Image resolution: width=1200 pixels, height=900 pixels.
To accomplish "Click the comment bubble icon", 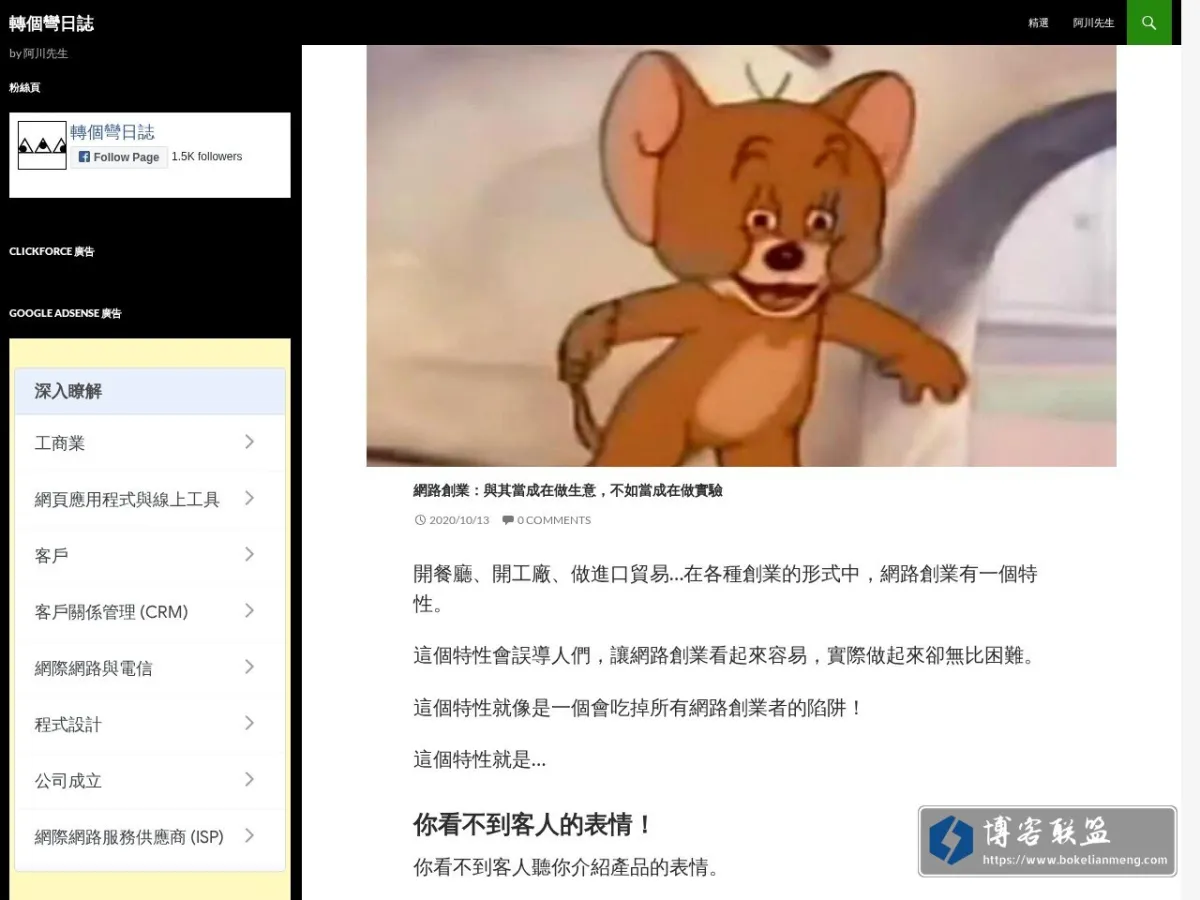I will point(507,520).
